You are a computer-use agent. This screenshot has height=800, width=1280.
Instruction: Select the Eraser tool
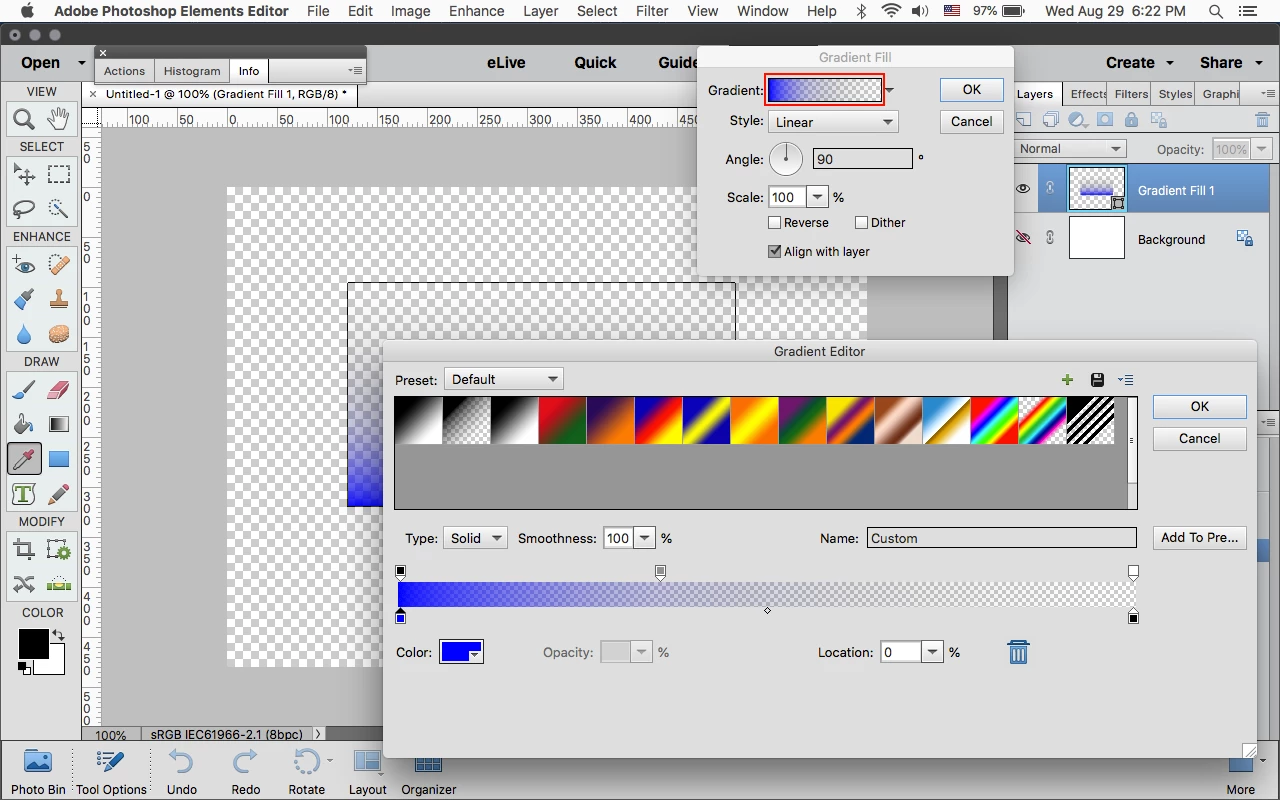(59, 390)
